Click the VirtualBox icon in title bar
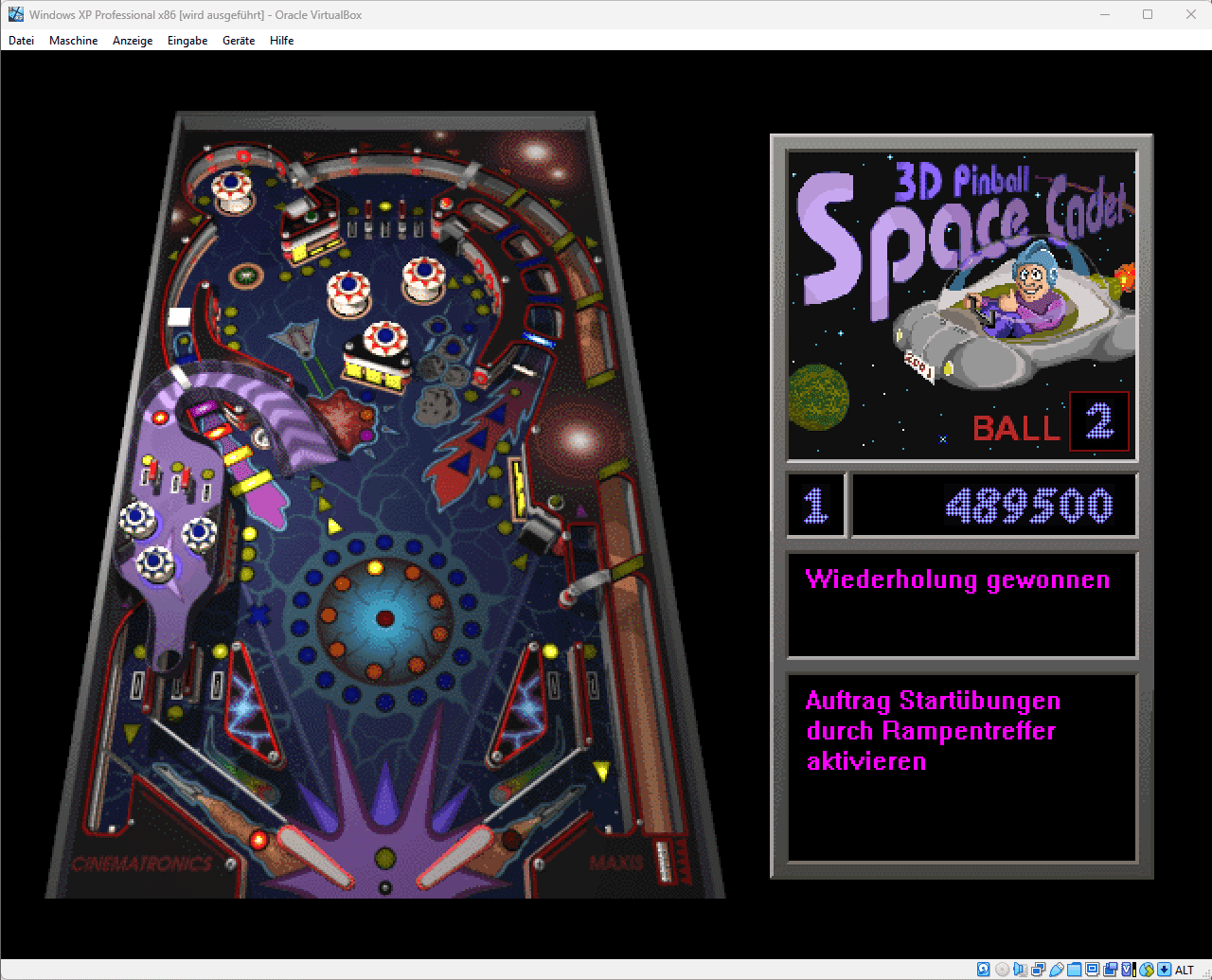This screenshot has height=980, width=1212. [16, 14]
